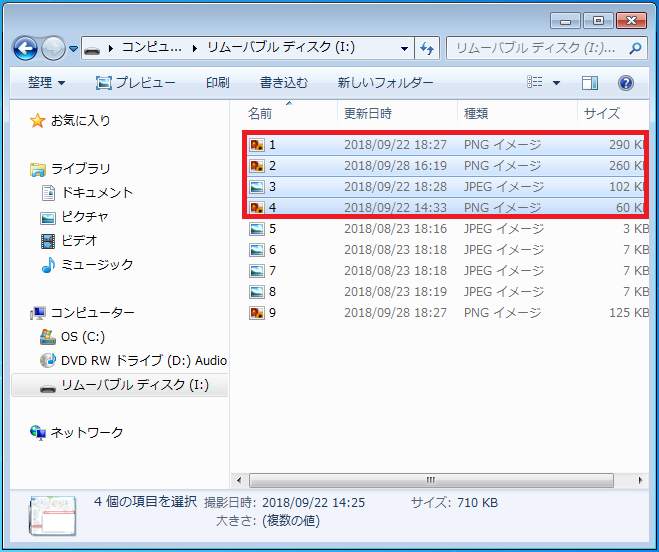Sort by 更新日時 column header

coord(397,113)
